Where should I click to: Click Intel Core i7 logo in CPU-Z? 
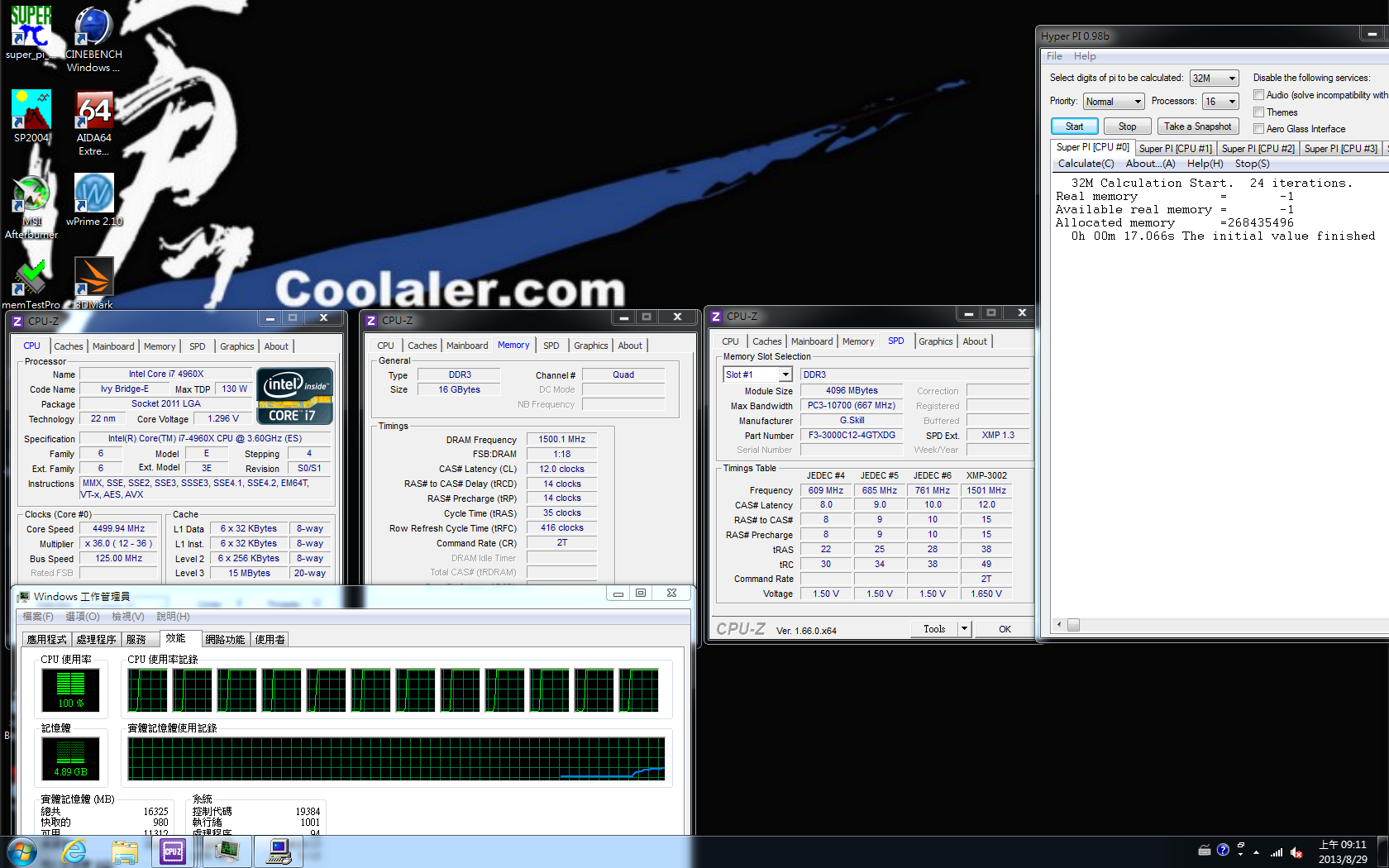[x=295, y=396]
